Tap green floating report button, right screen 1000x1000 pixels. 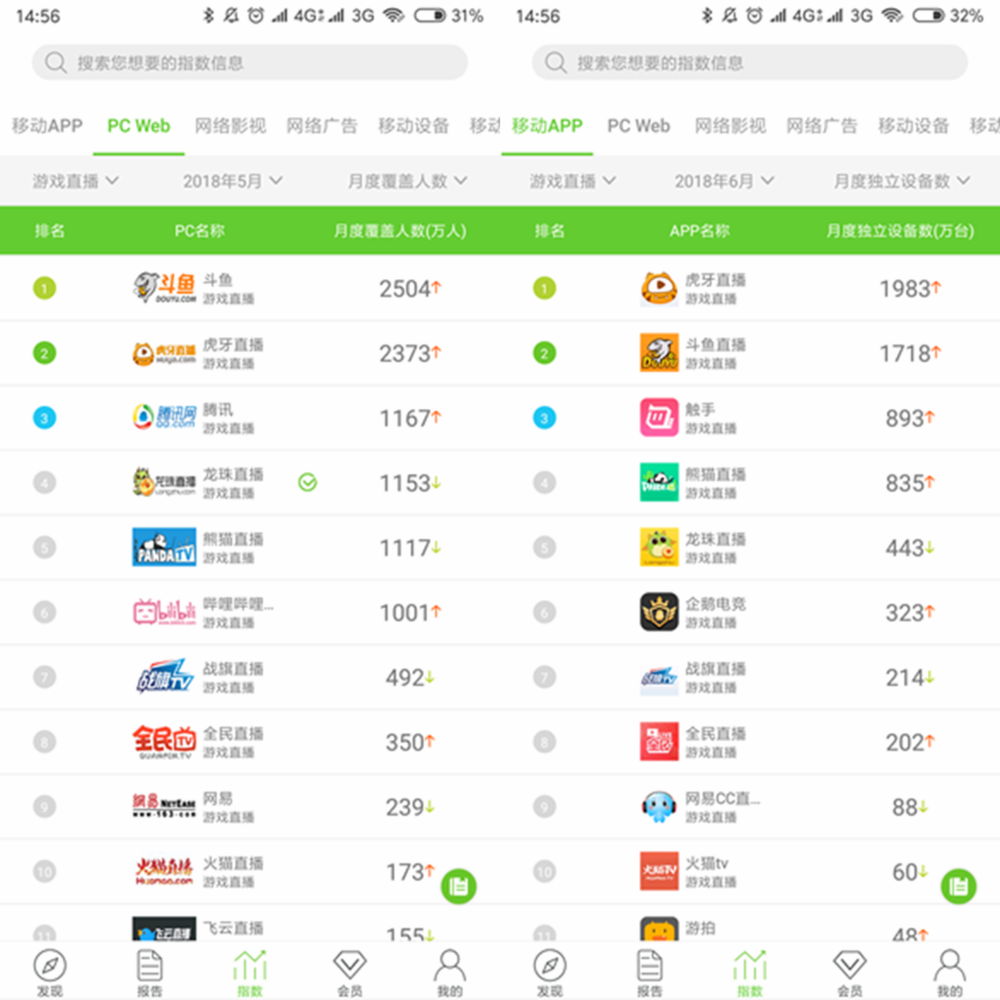coord(959,886)
